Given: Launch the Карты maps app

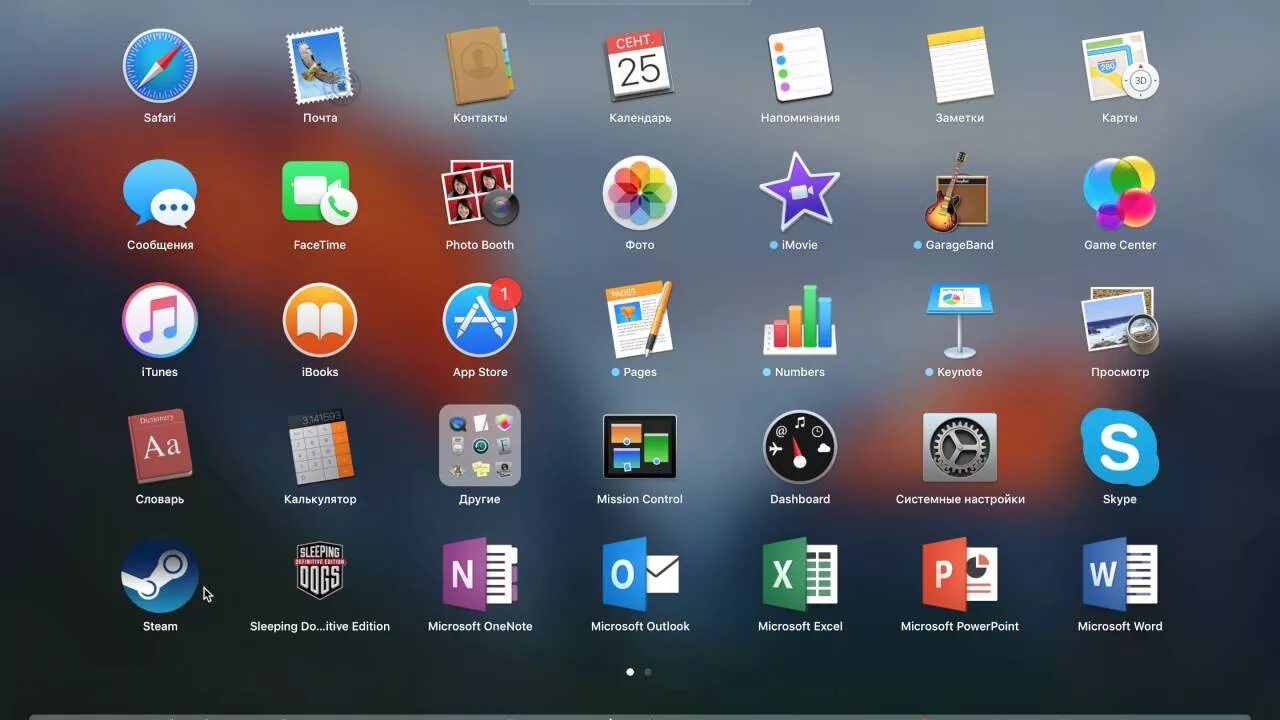Looking at the screenshot, I should (x=1120, y=66).
